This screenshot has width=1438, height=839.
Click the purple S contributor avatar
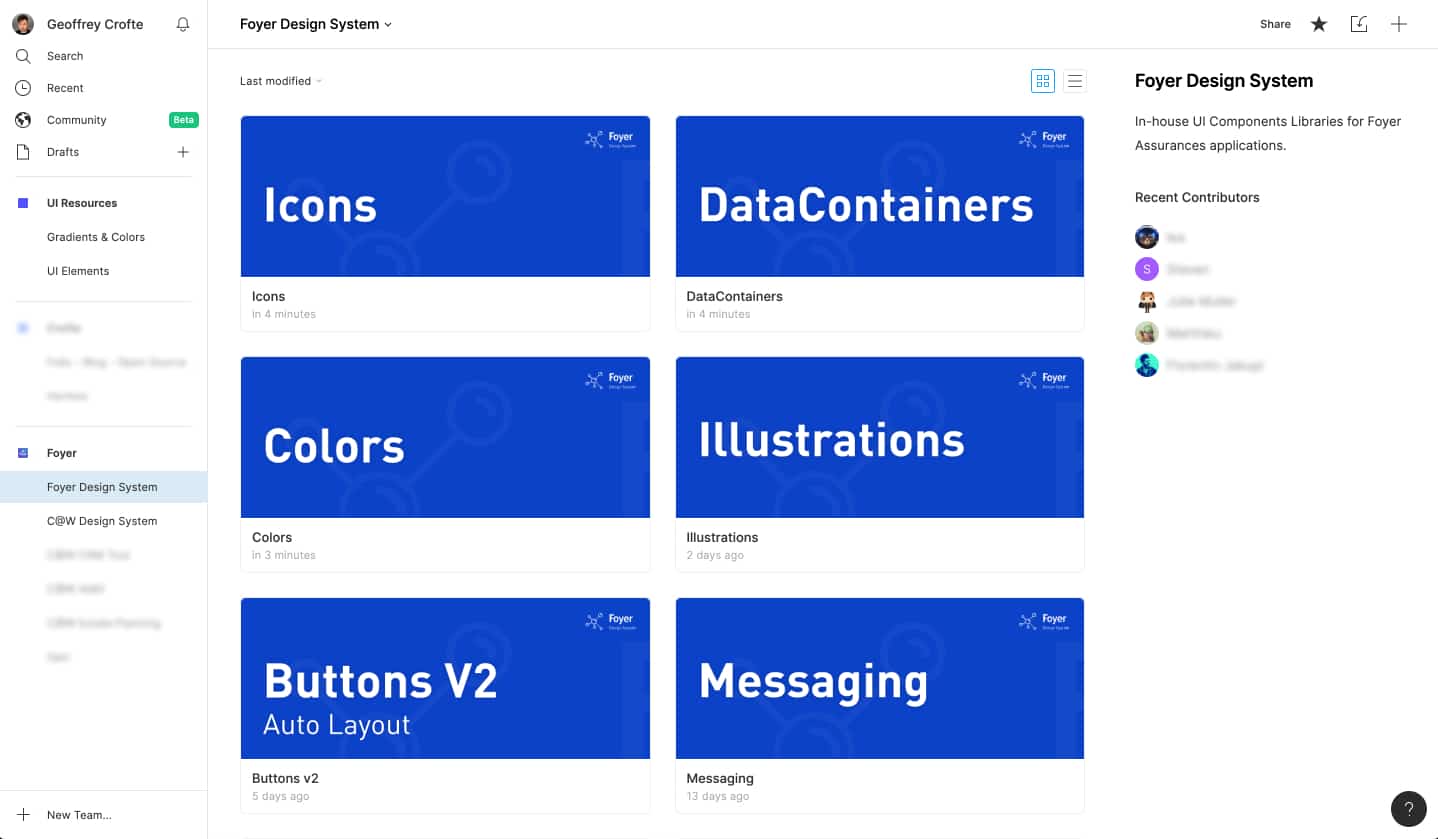(1146, 269)
